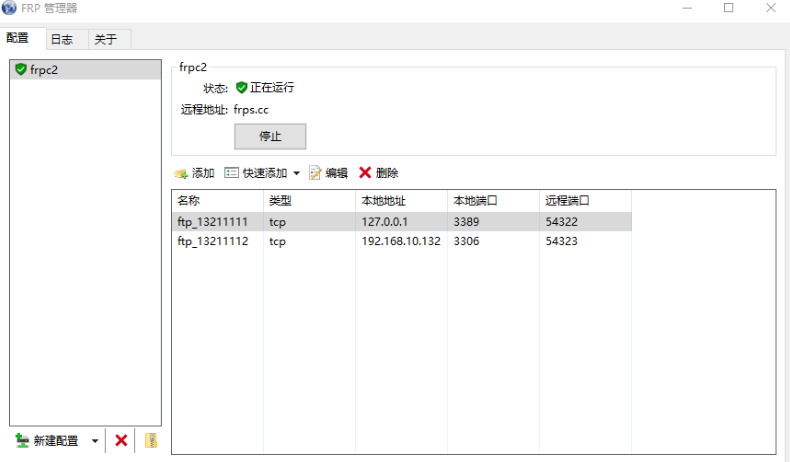
Task: Open the 快速添加 dropdown arrow
Action: pos(296,173)
